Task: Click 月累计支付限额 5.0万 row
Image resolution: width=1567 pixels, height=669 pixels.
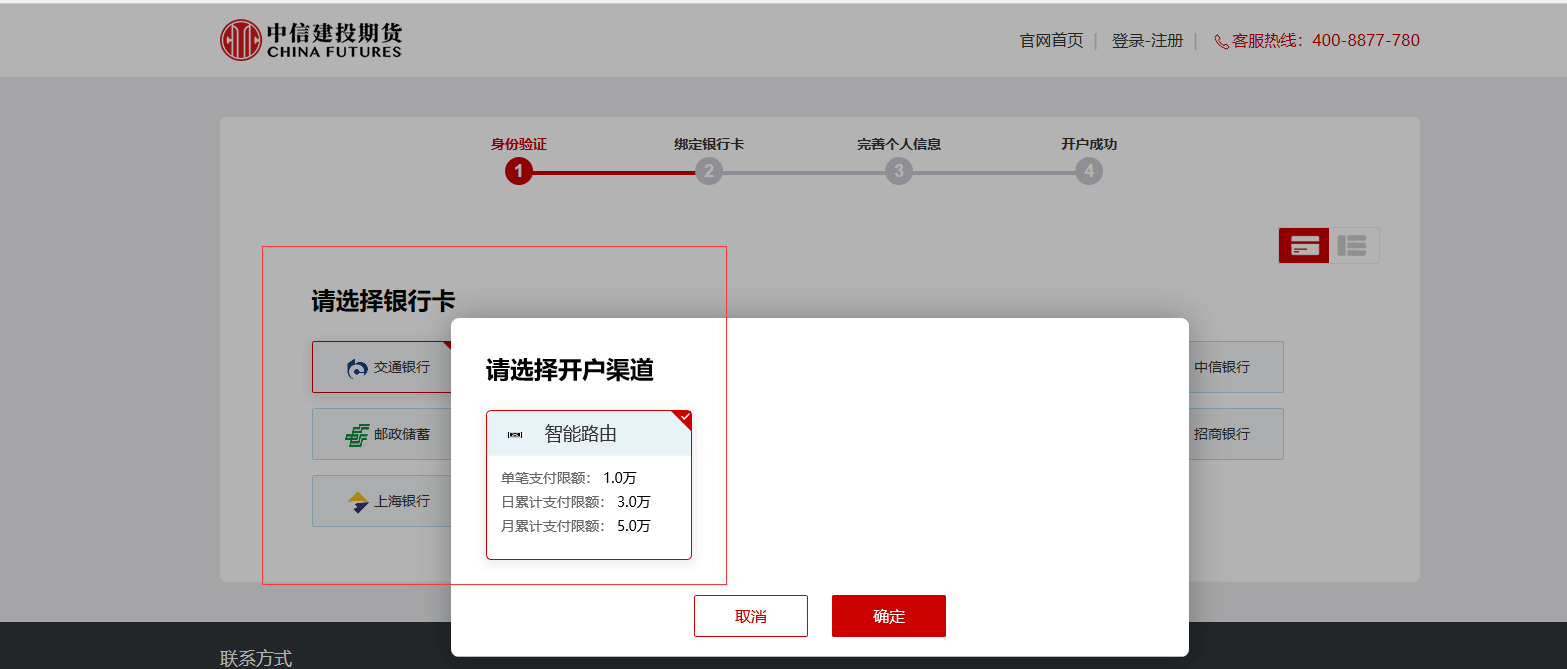Action: pos(576,526)
